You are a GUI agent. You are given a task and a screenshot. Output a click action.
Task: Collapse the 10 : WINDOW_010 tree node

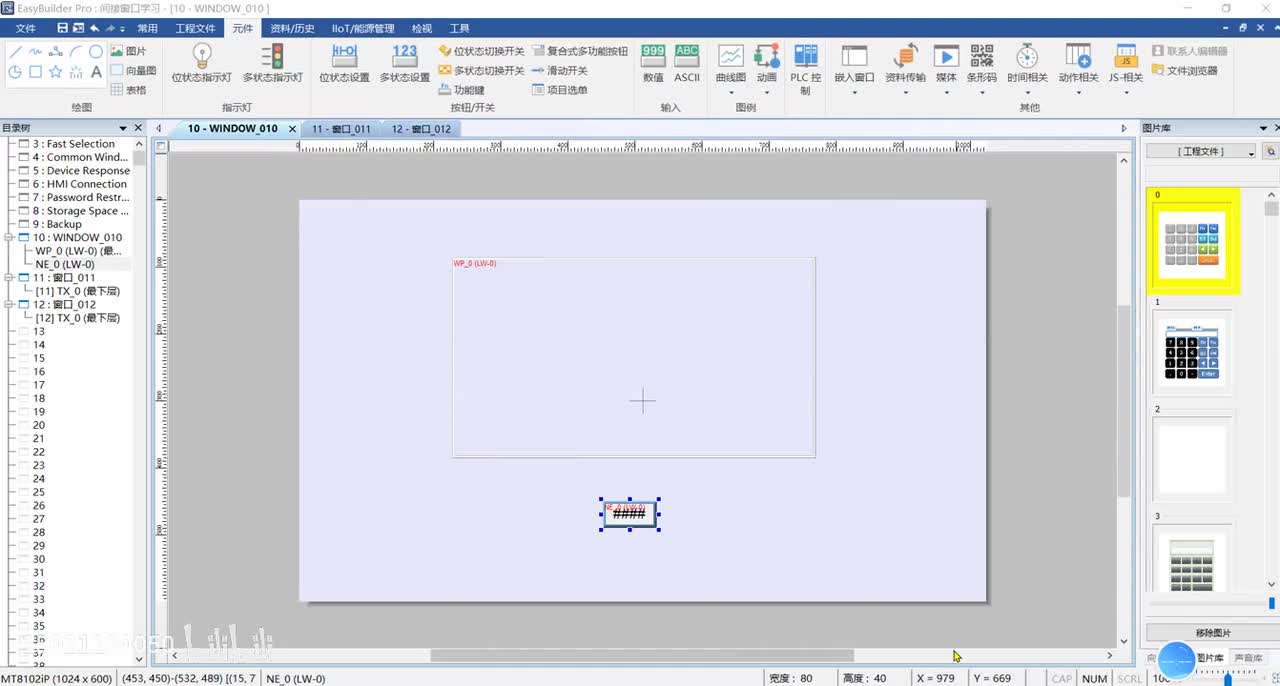(x=10, y=238)
